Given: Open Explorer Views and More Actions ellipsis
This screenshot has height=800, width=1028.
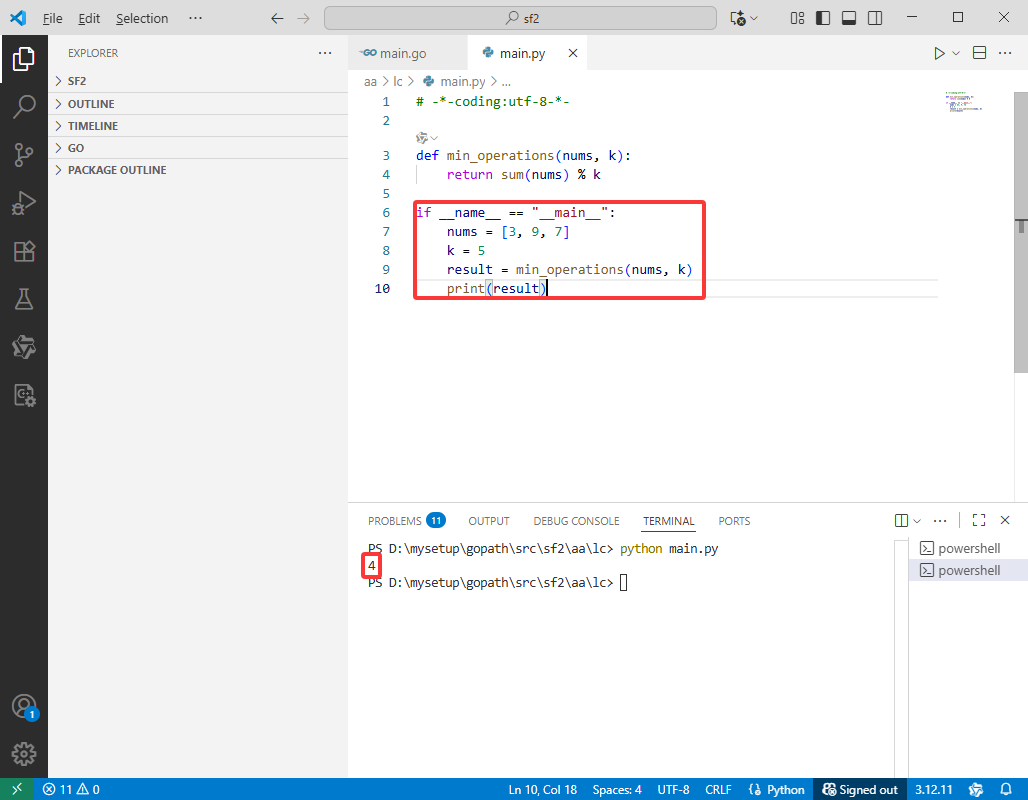Looking at the screenshot, I should pos(325,53).
